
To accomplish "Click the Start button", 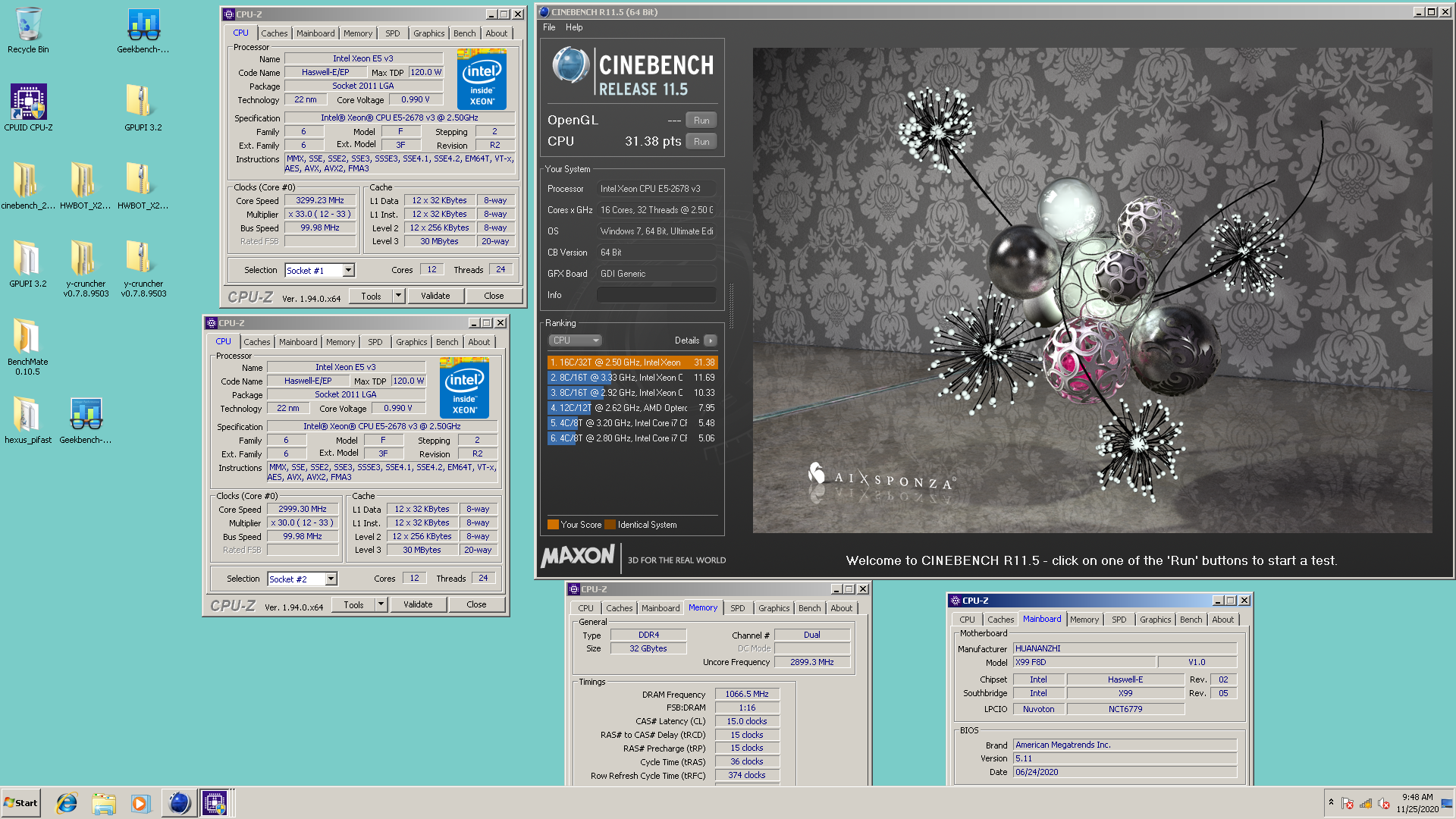I will tap(20, 803).
